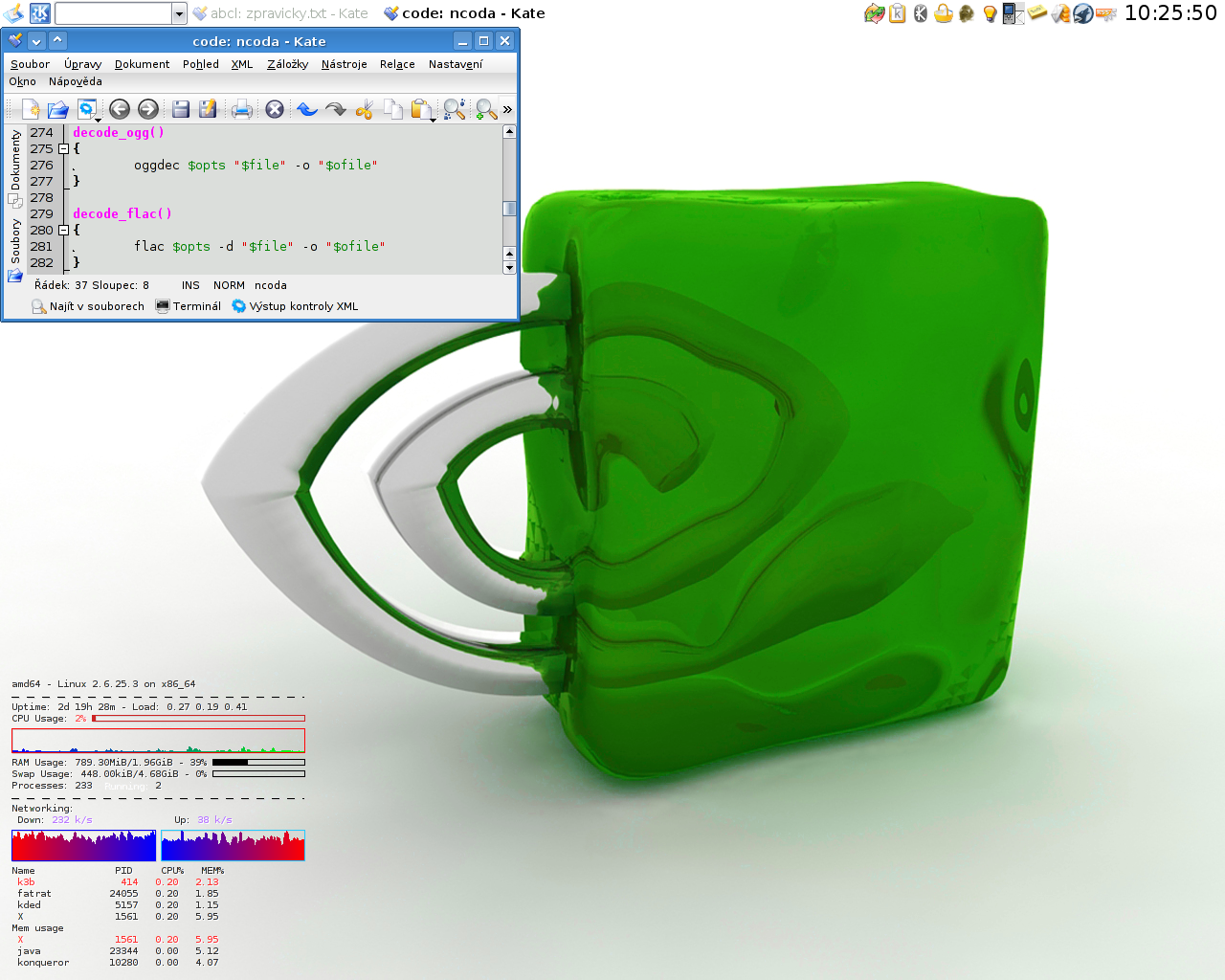Screen dimensions: 1225x980
Task: Click scrollbar up arrow in editor
Action: pos(509,132)
